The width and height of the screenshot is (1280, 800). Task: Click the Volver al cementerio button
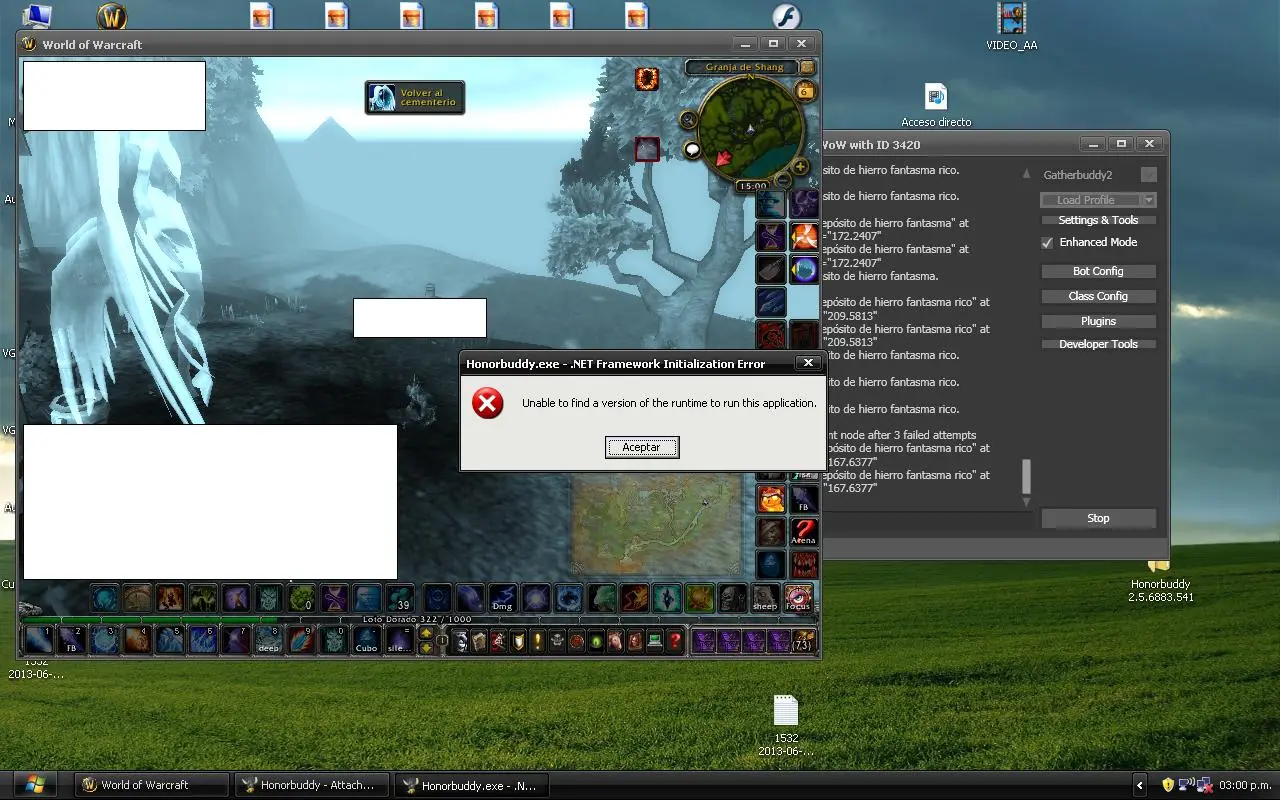point(415,97)
